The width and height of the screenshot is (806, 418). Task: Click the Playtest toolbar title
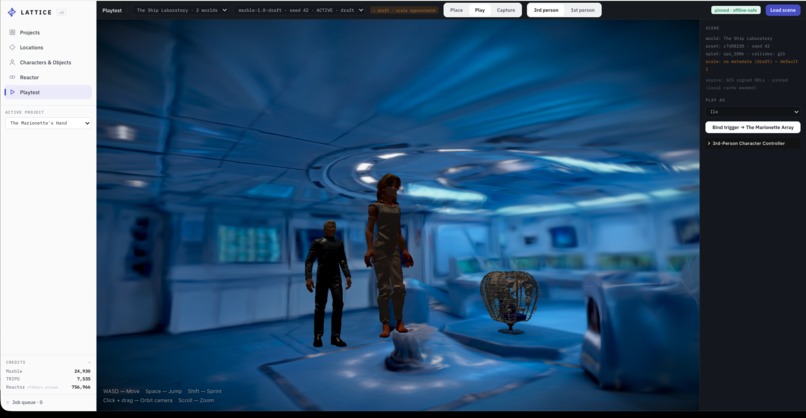[112, 10]
